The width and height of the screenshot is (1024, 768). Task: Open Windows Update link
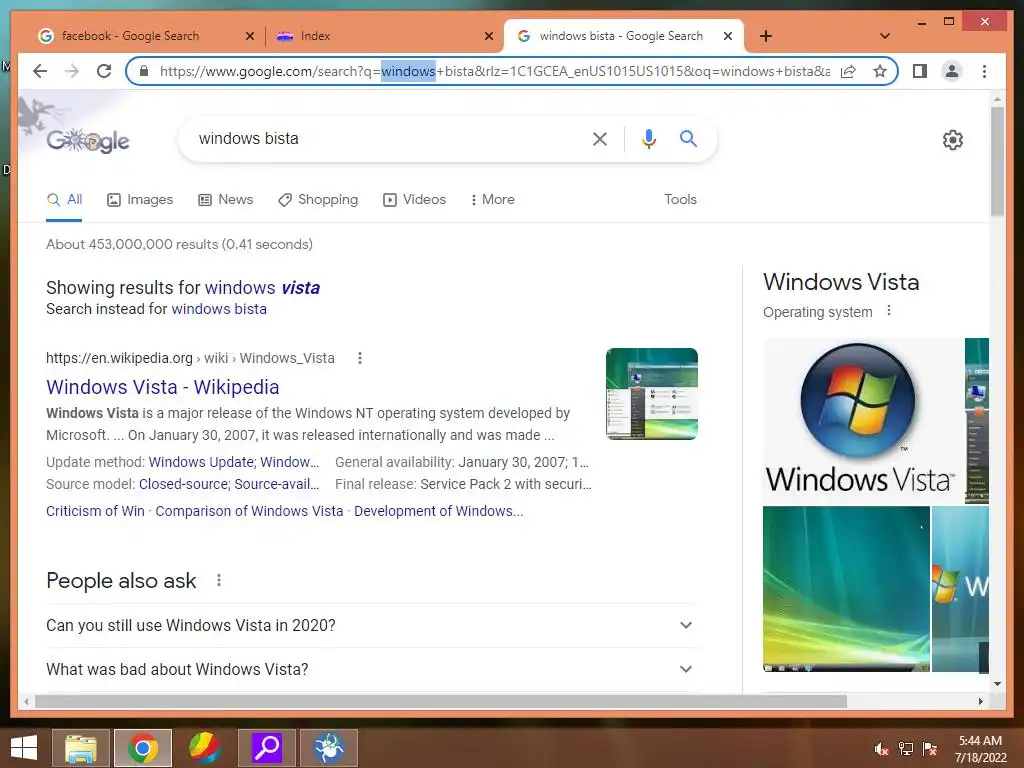coord(201,462)
